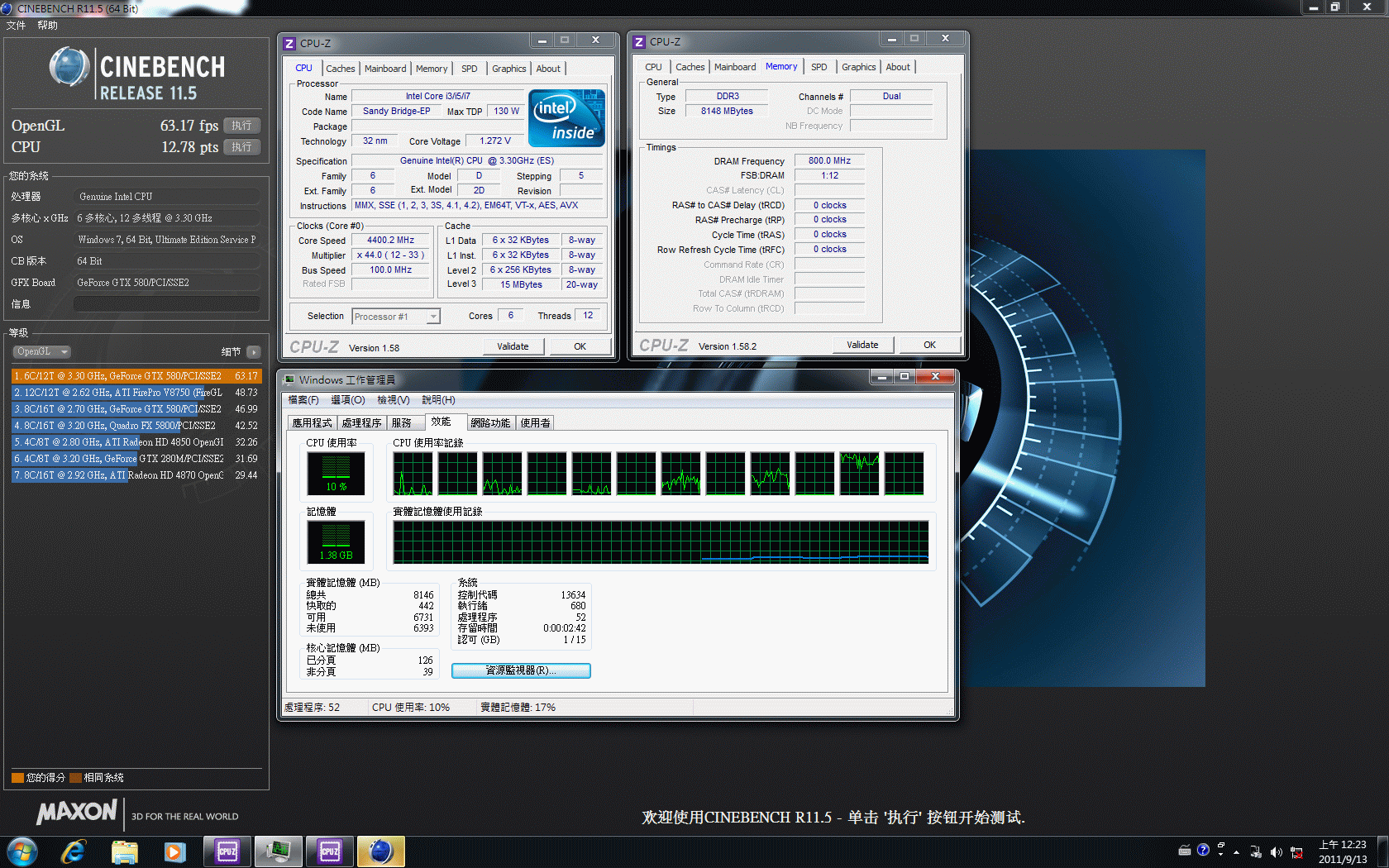Switch to Caches tab in left CPU-Z
Viewport: 1389px width, 868px height.
point(340,69)
